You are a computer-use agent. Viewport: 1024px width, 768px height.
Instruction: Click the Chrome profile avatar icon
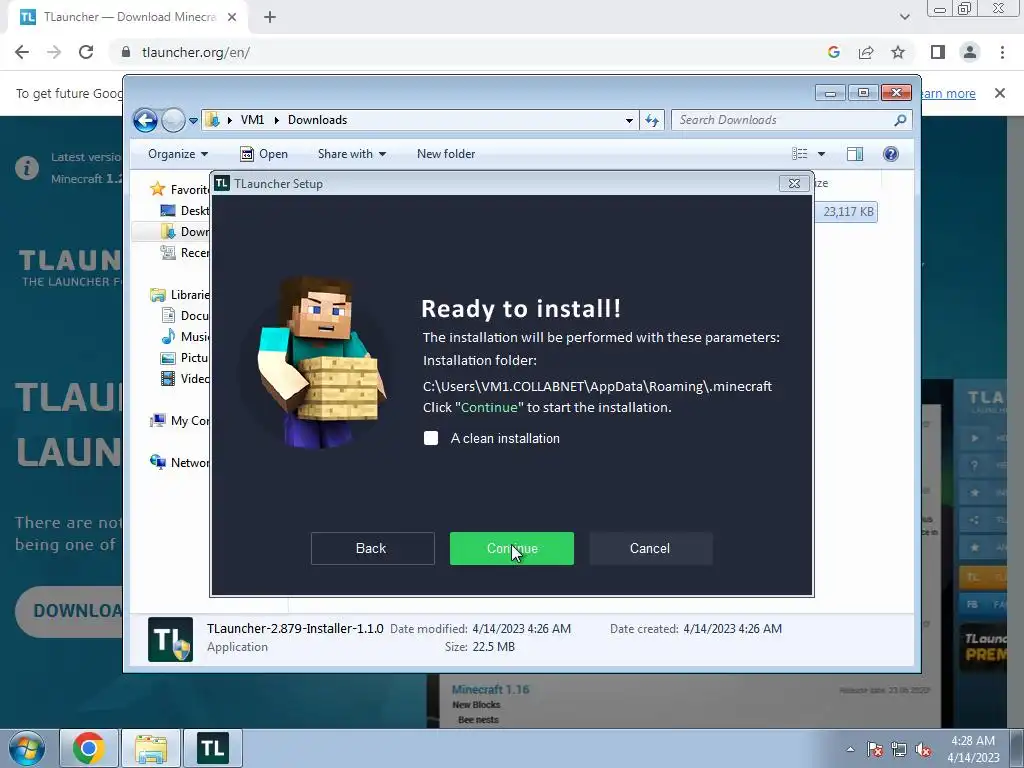click(970, 52)
